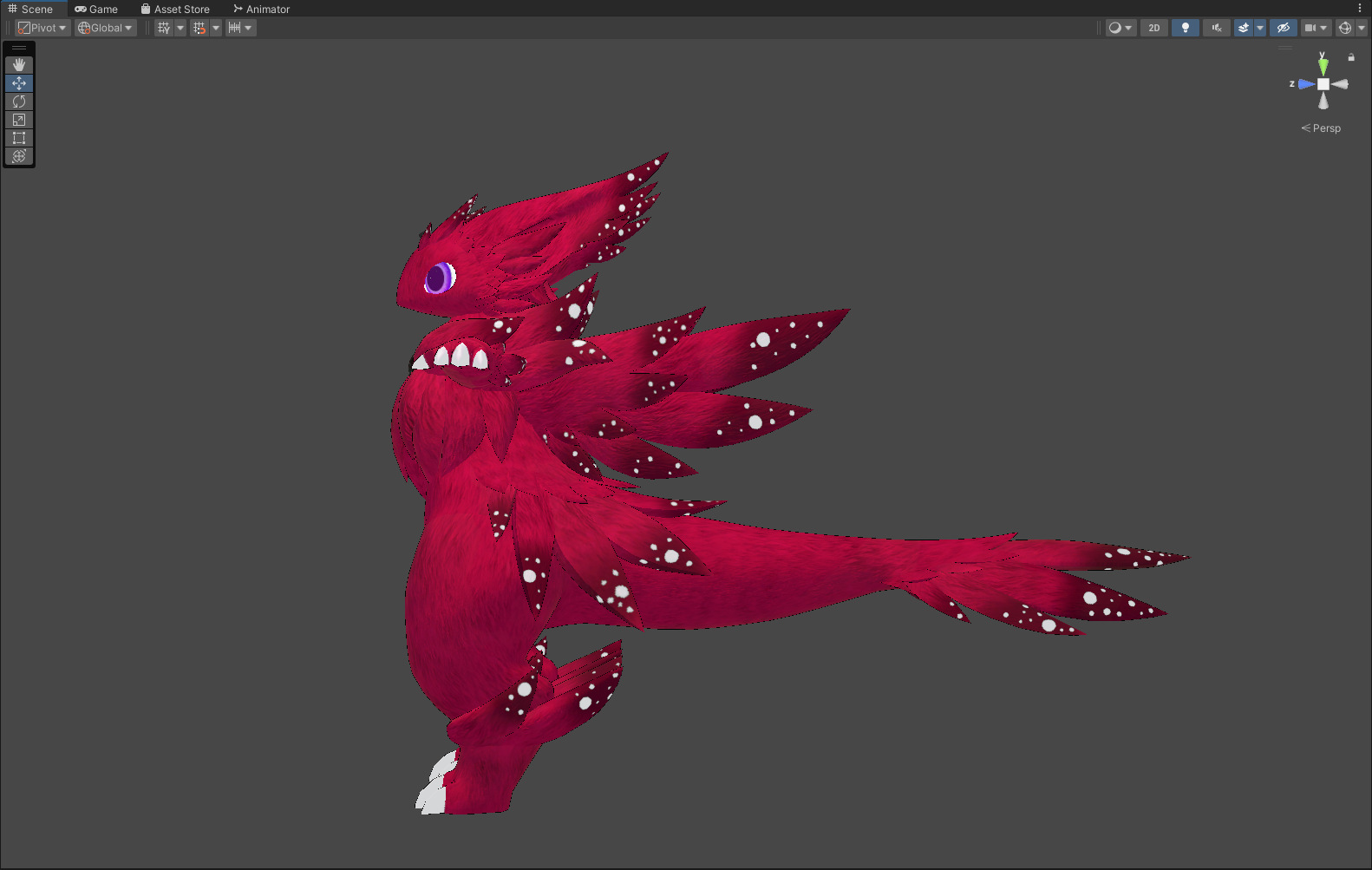Open the Pivot handle position dropdown
The image size is (1372, 870).
point(42,28)
